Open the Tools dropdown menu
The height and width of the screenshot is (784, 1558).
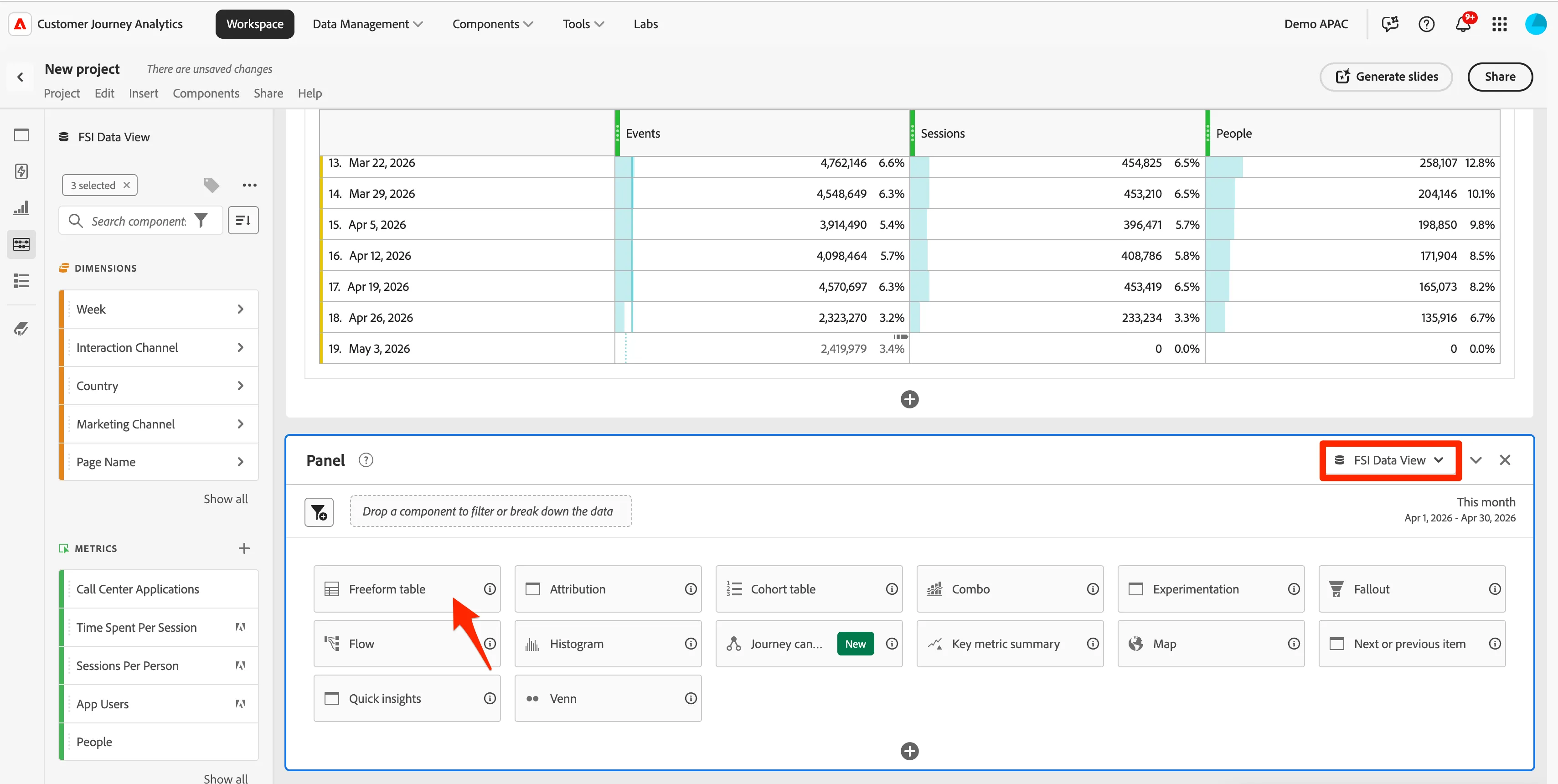pyautogui.click(x=583, y=24)
